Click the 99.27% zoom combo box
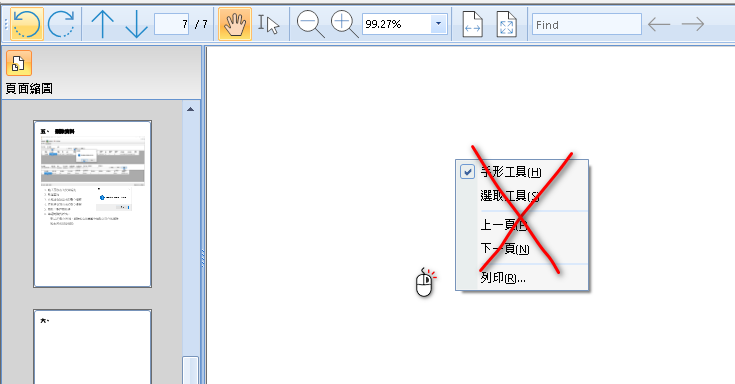 [405, 24]
